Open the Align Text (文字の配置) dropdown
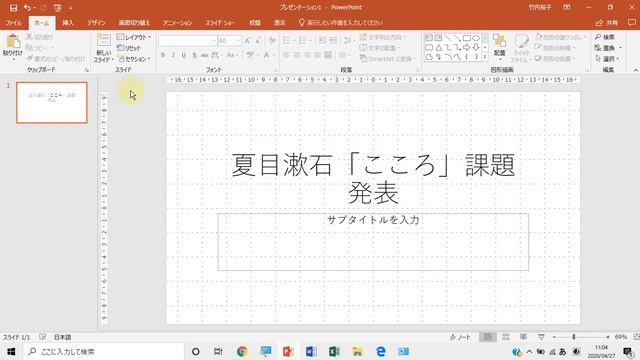The height and width of the screenshot is (360, 640). [x=379, y=48]
